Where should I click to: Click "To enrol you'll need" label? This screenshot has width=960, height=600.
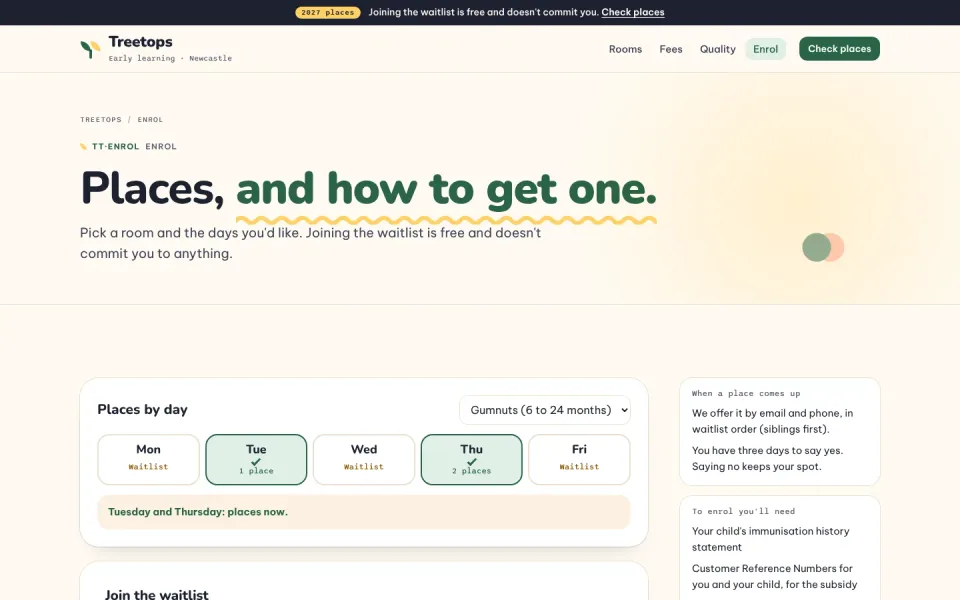click(743, 511)
